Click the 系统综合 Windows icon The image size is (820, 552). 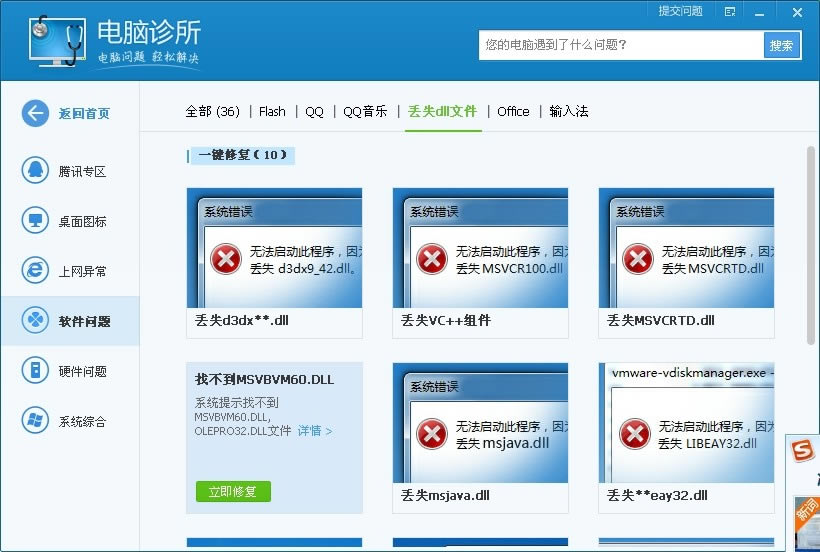pos(35,421)
